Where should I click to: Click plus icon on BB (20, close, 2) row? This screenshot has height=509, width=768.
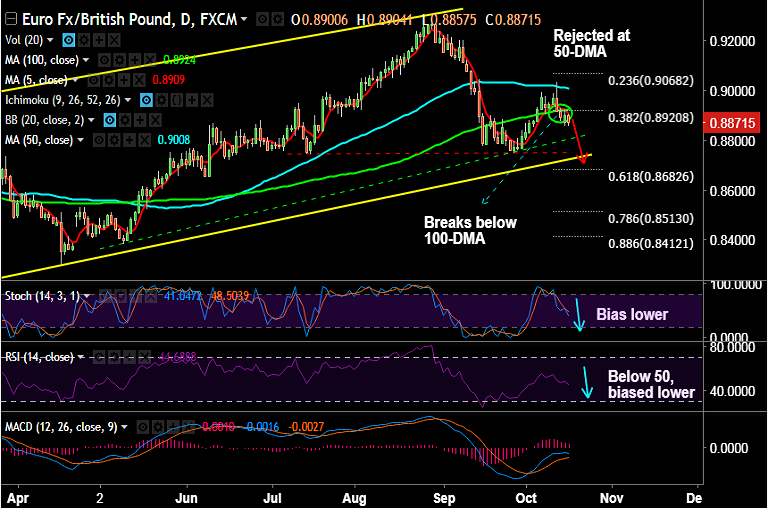140,120
